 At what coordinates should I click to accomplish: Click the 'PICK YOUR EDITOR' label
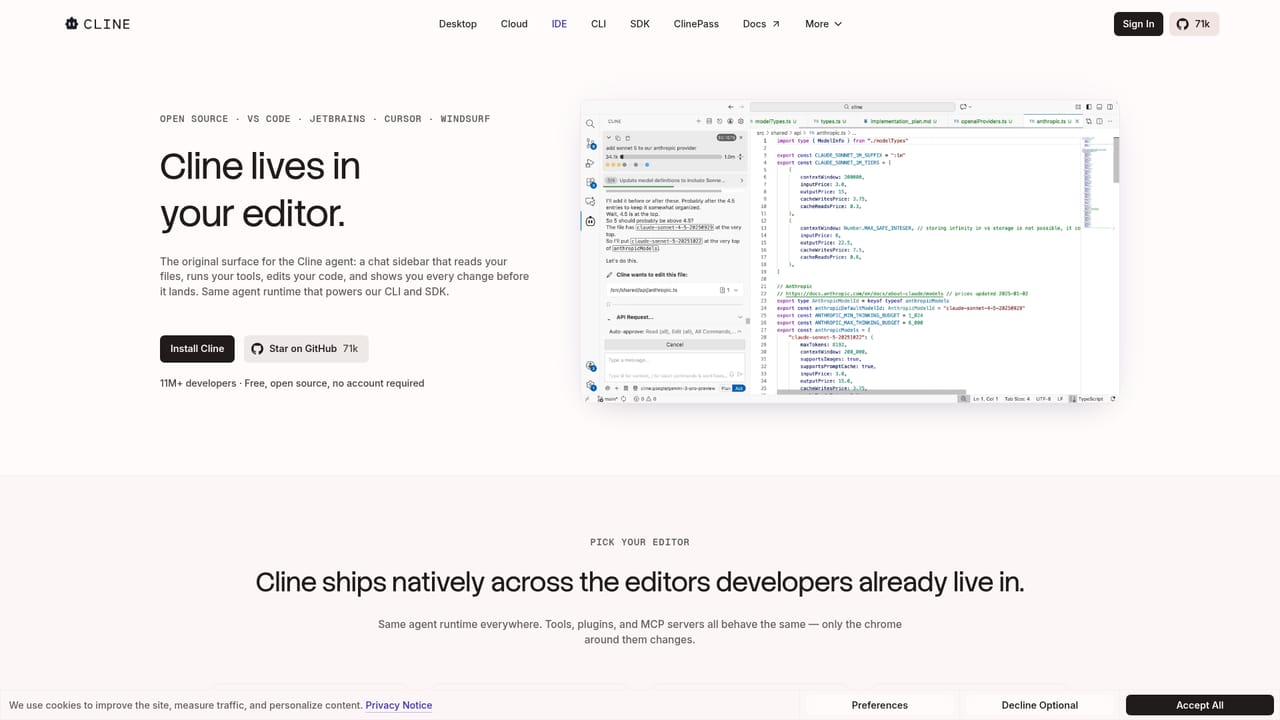pyautogui.click(x=640, y=542)
